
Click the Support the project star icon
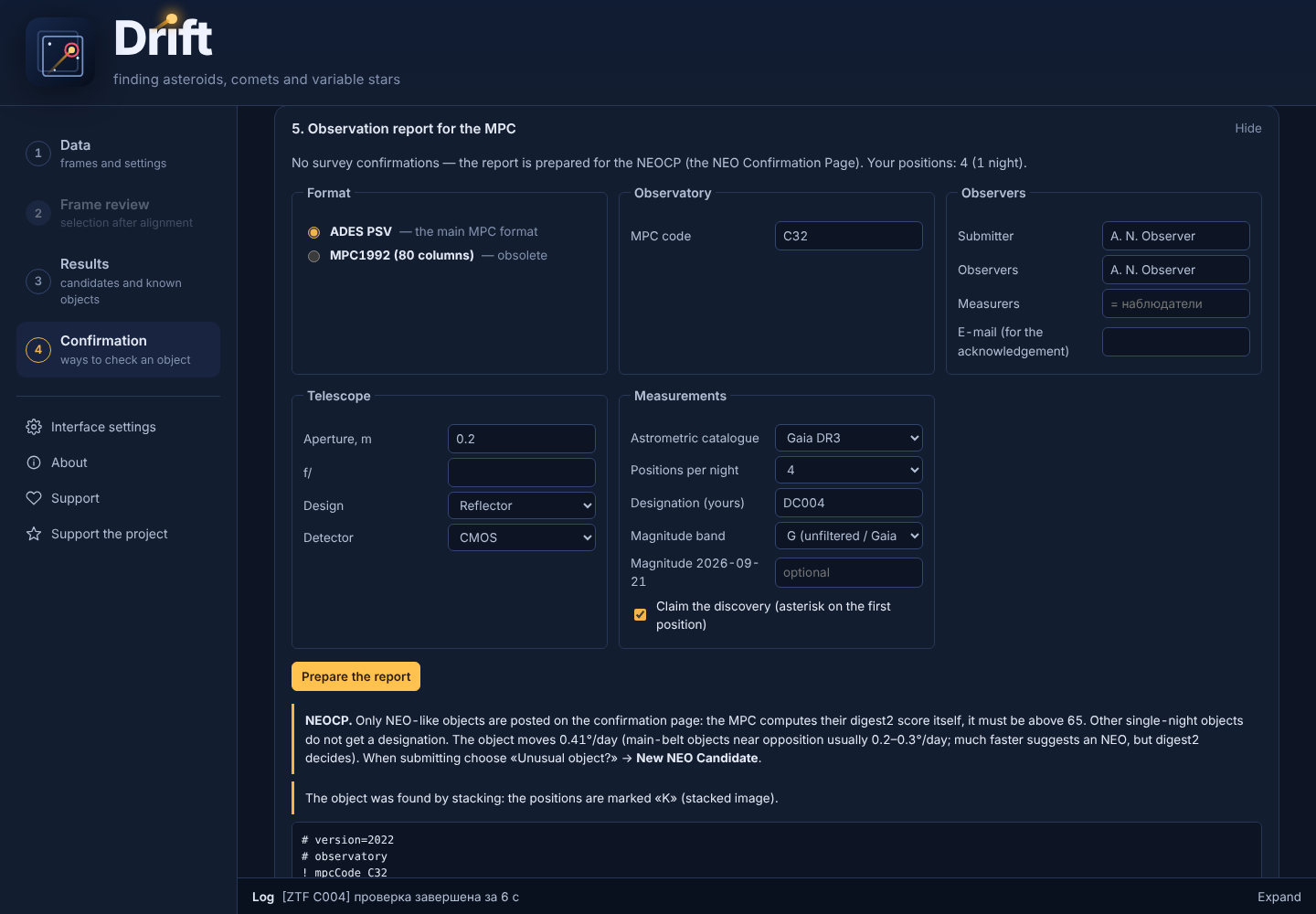(x=34, y=534)
